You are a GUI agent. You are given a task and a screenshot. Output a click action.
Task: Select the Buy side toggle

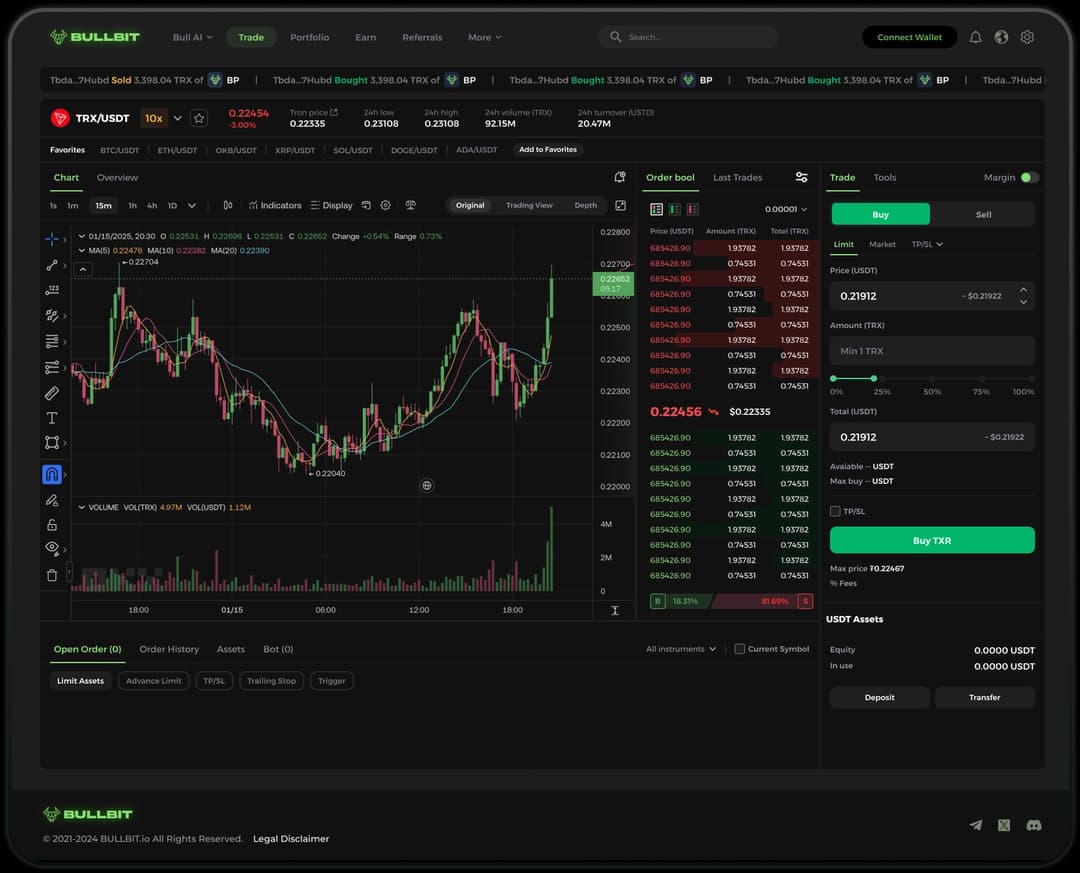[x=880, y=214]
